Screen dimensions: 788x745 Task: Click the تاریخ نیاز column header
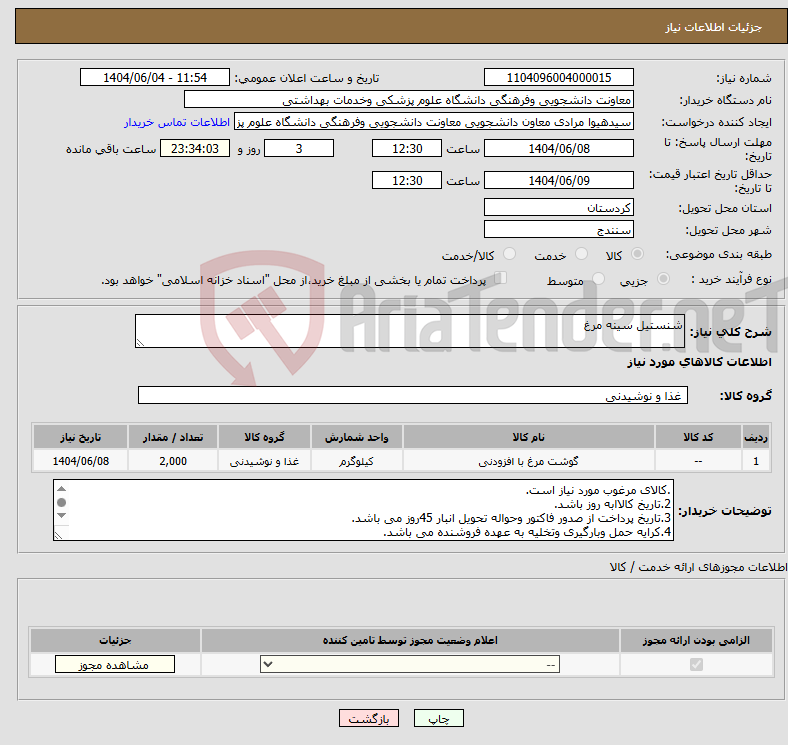pos(80,437)
